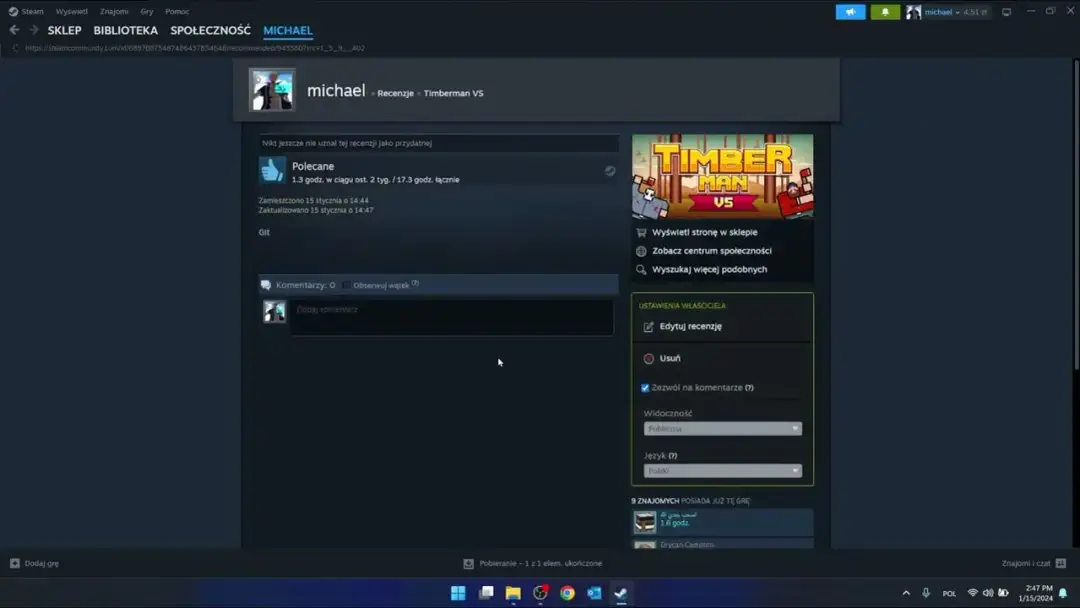Open the Język dropdown
Viewport: 1080px width, 608px height.
click(x=722, y=470)
